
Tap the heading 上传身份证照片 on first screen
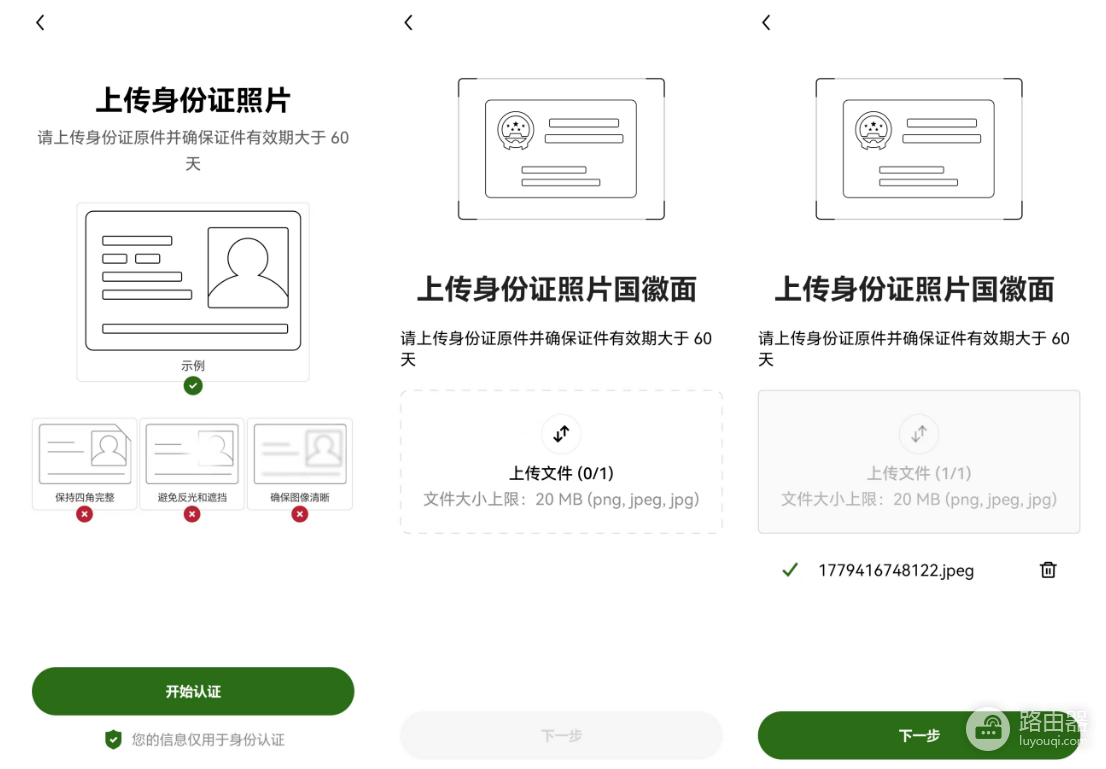[x=193, y=100]
